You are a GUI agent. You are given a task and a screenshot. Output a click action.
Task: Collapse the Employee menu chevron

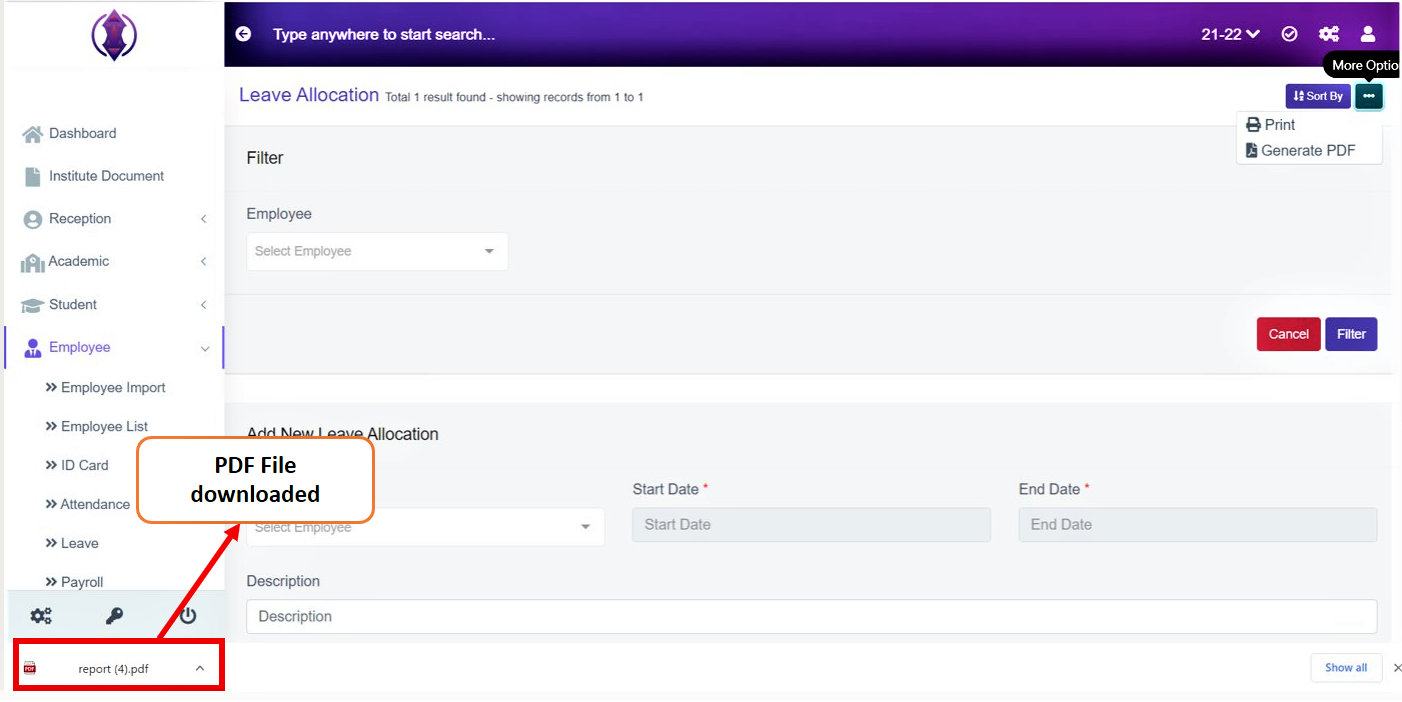coord(205,349)
